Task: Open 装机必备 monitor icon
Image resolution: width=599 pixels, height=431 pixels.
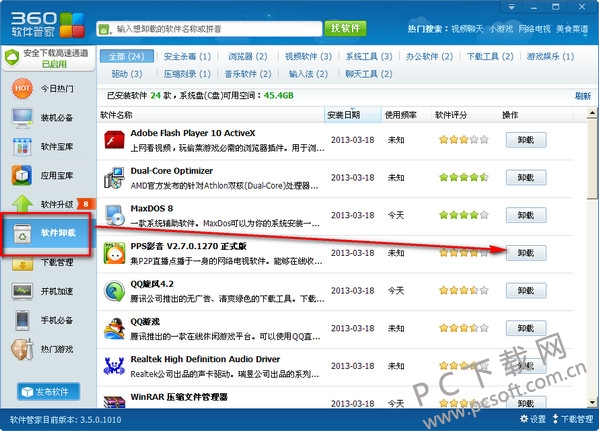Action: coord(22,118)
